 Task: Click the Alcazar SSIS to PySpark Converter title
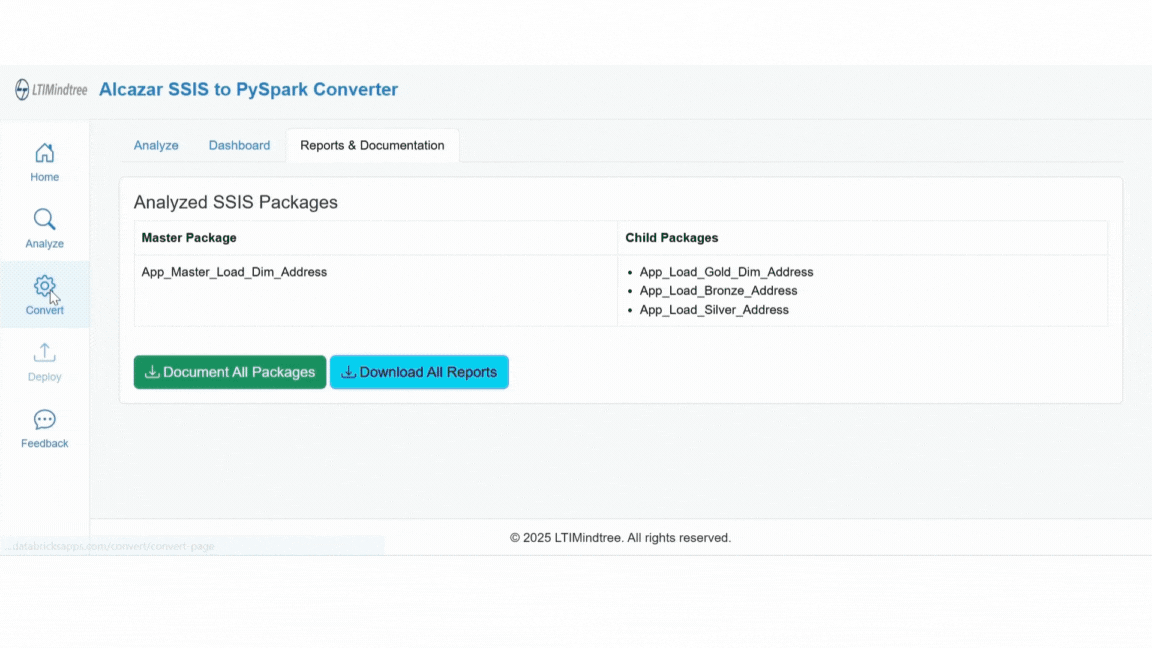[x=248, y=90]
